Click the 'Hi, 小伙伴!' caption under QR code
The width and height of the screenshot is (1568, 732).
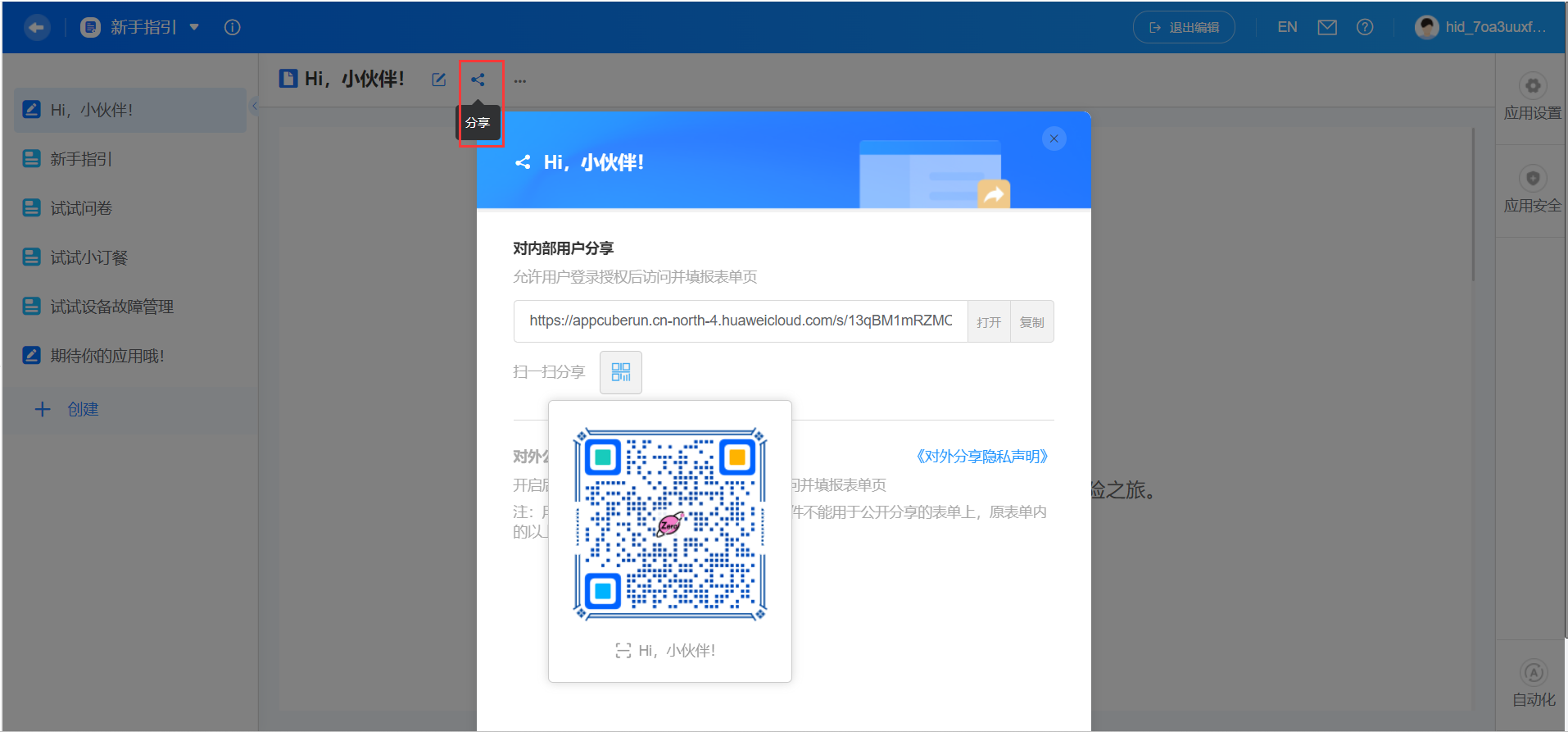677,651
